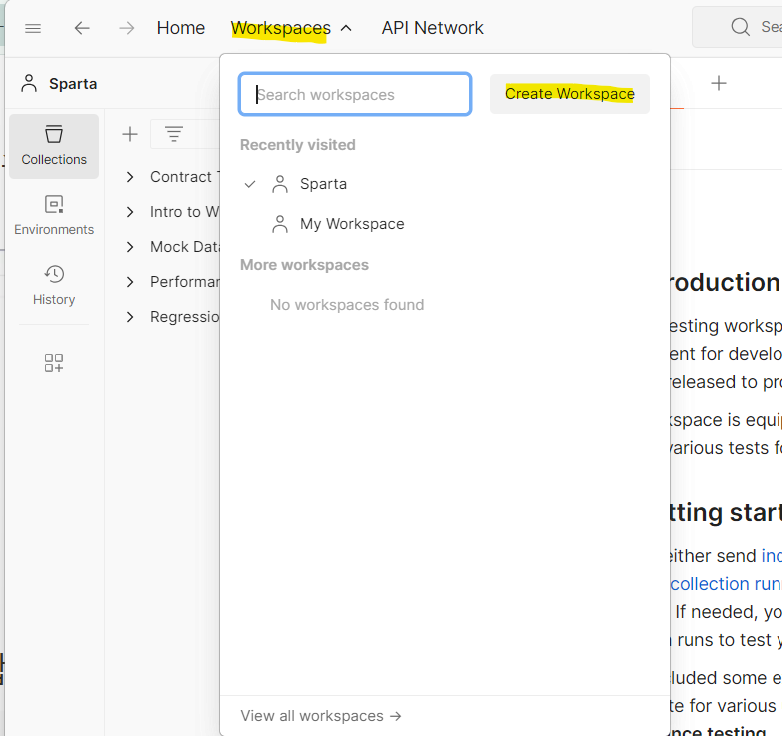Viewport: 782px width, 736px height.
Task: Click the No workspaces found text
Action: pos(347,305)
